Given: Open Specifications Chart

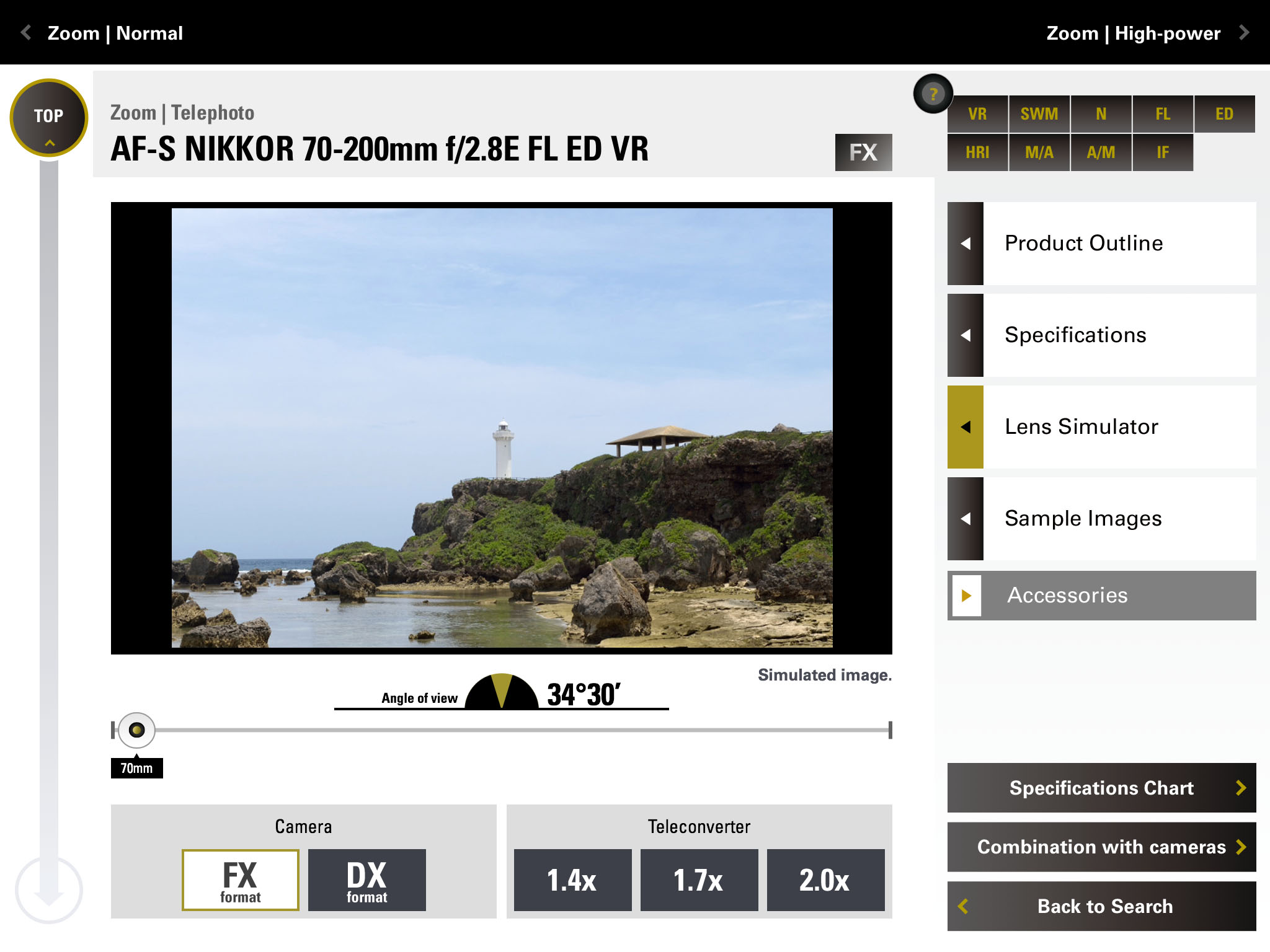Looking at the screenshot, I should click(x=1102, y=788).
